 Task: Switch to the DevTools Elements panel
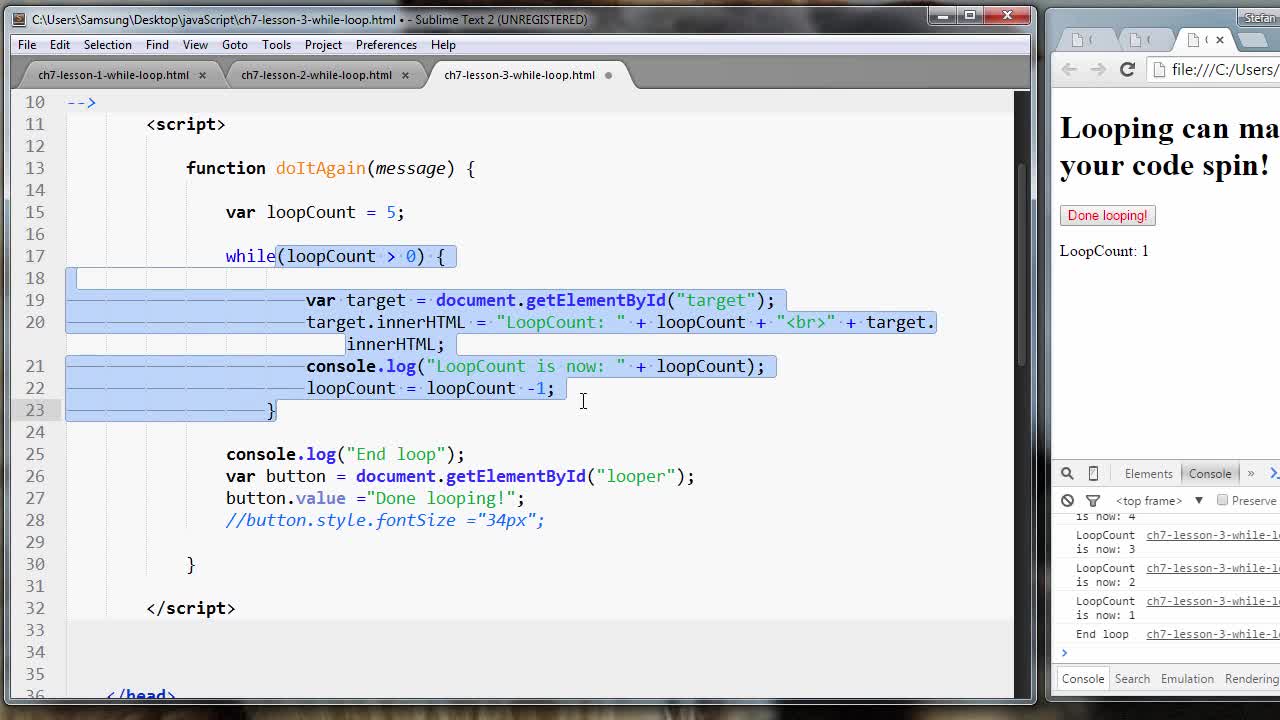[1148, 474]
